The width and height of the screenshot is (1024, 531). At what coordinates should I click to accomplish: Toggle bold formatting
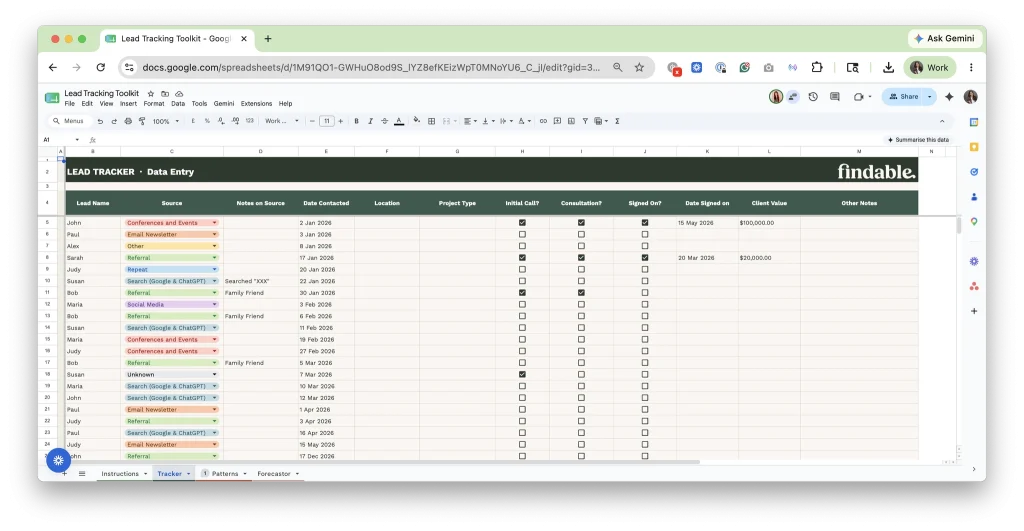(356, 121)
